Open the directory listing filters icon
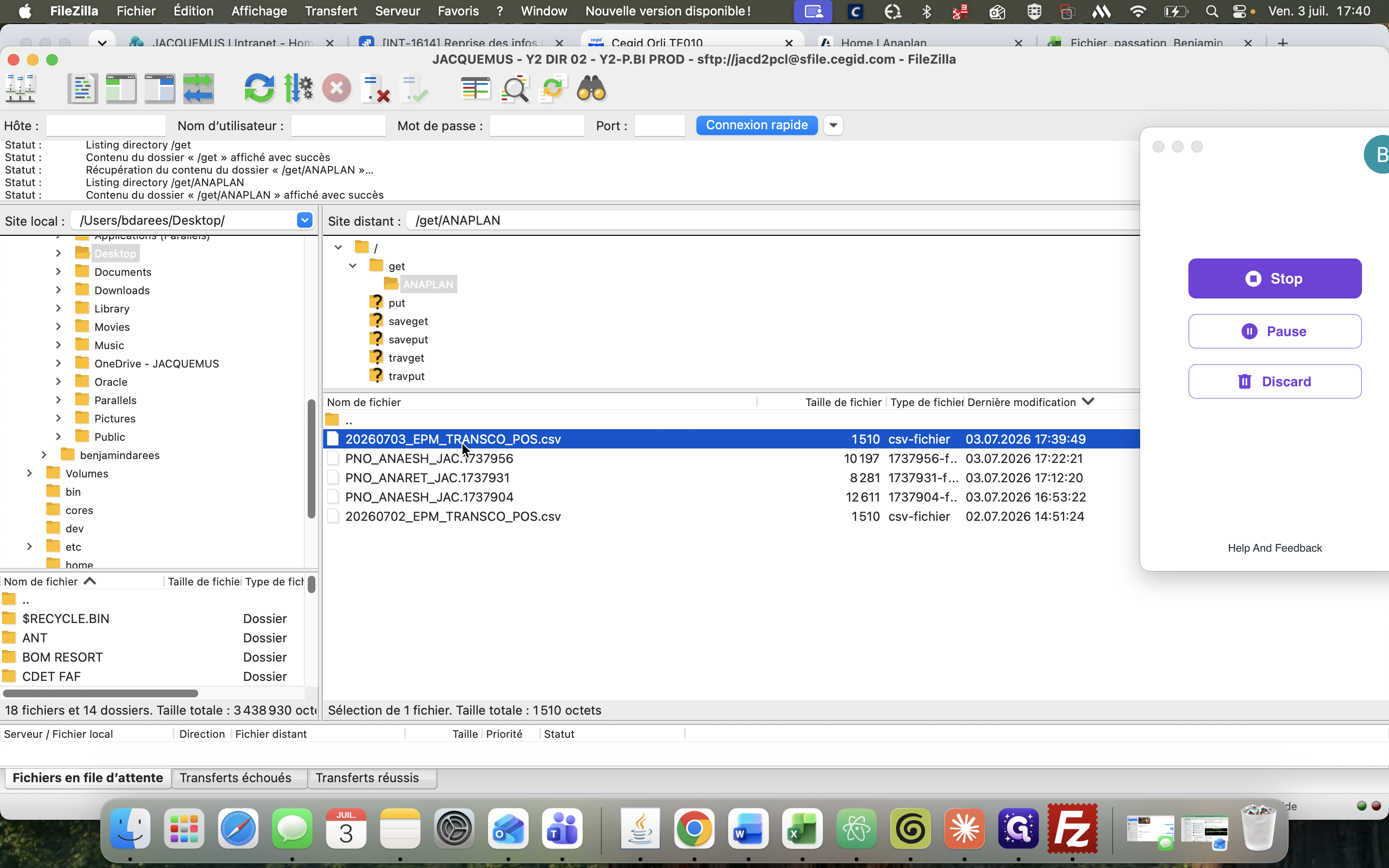 [475, 89]
